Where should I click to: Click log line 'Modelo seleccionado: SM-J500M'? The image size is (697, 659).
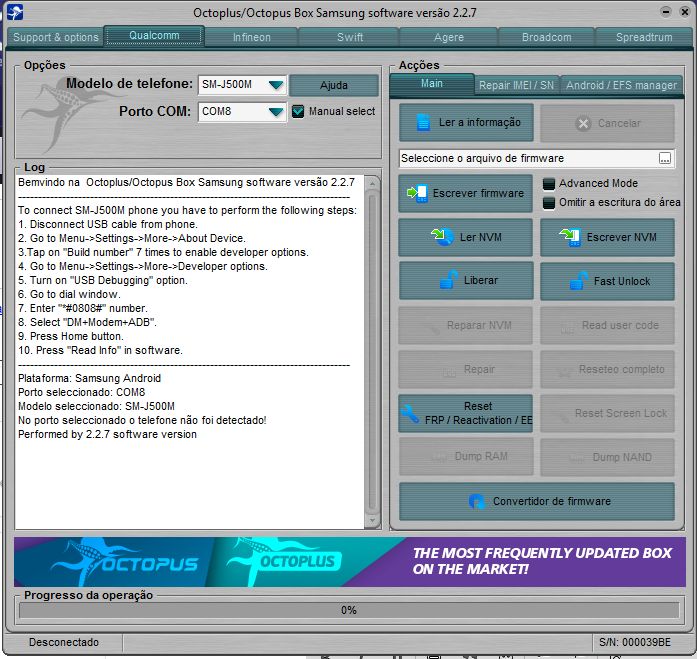click(96, 406)
